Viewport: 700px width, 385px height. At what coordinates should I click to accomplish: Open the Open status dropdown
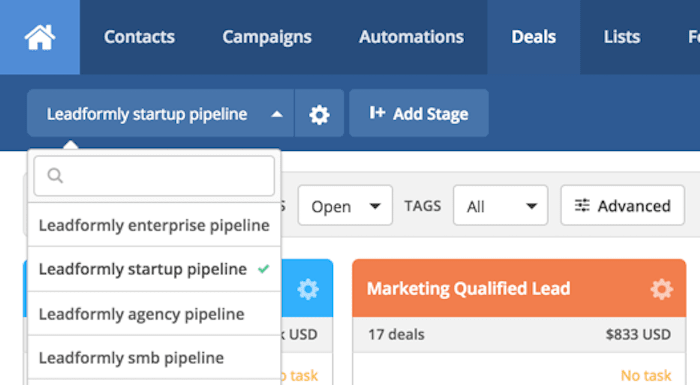(x=345, y=206)
